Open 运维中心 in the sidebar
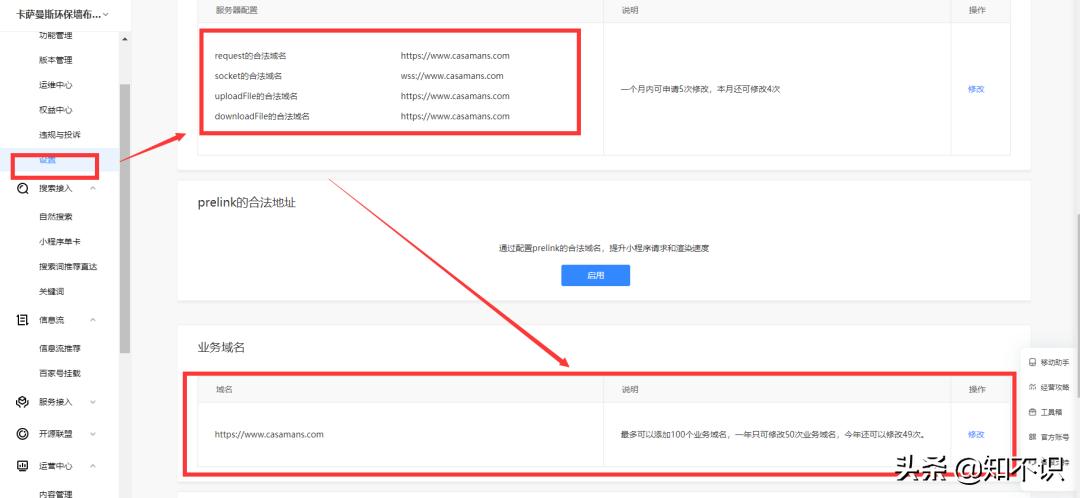The height and width of the screenshot is (498, 1080). click(56, 85)
